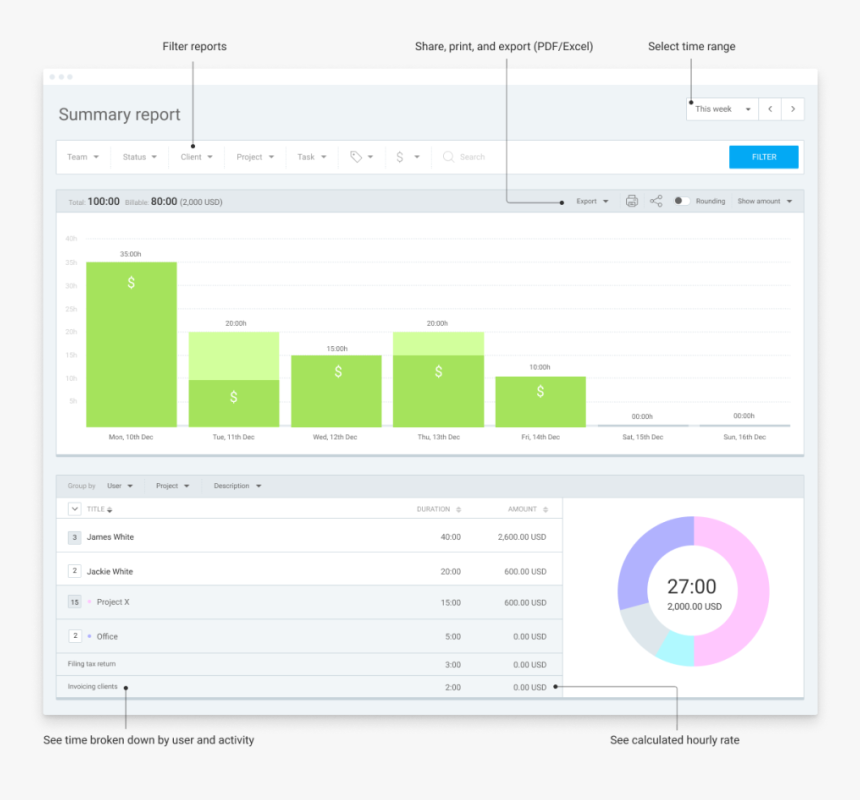Viewport: 860px width, 800px height.
Task: Click the share report icon
Action: coord(656,201)
